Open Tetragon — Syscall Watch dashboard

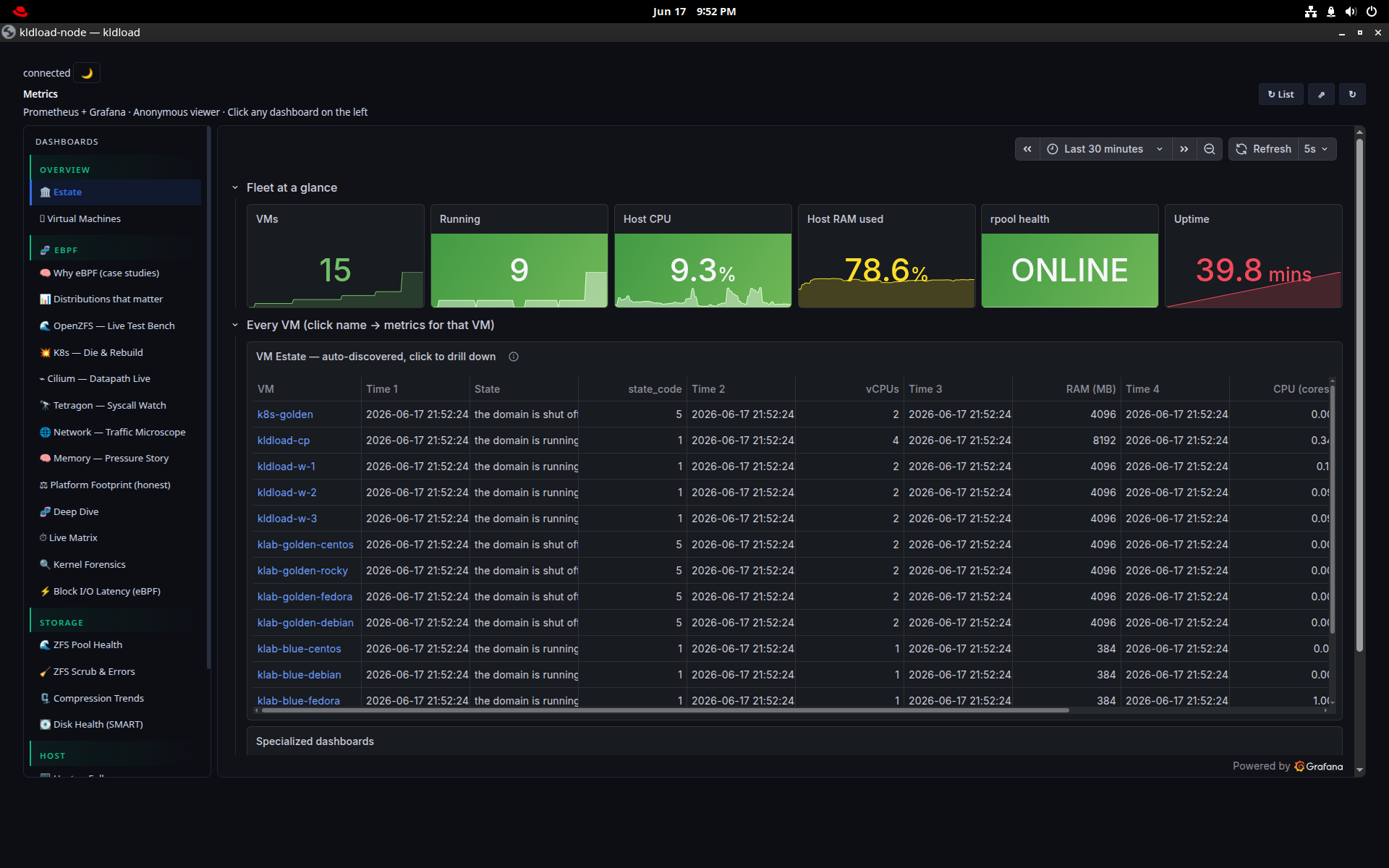116,406
